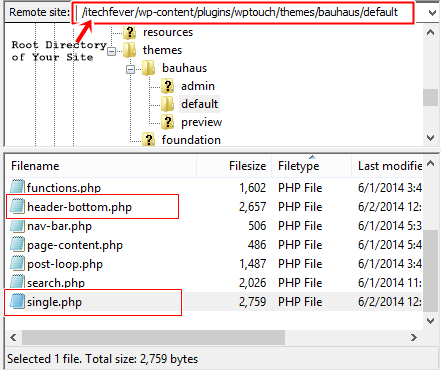Click the selected file status bar text
Viewport: 441px width, 370px height.
tap(102, 359)
